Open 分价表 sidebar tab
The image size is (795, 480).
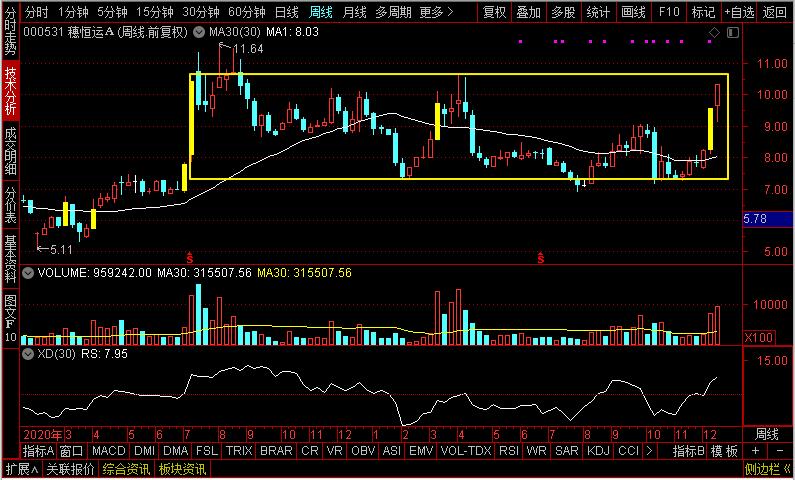pos(10,204)
